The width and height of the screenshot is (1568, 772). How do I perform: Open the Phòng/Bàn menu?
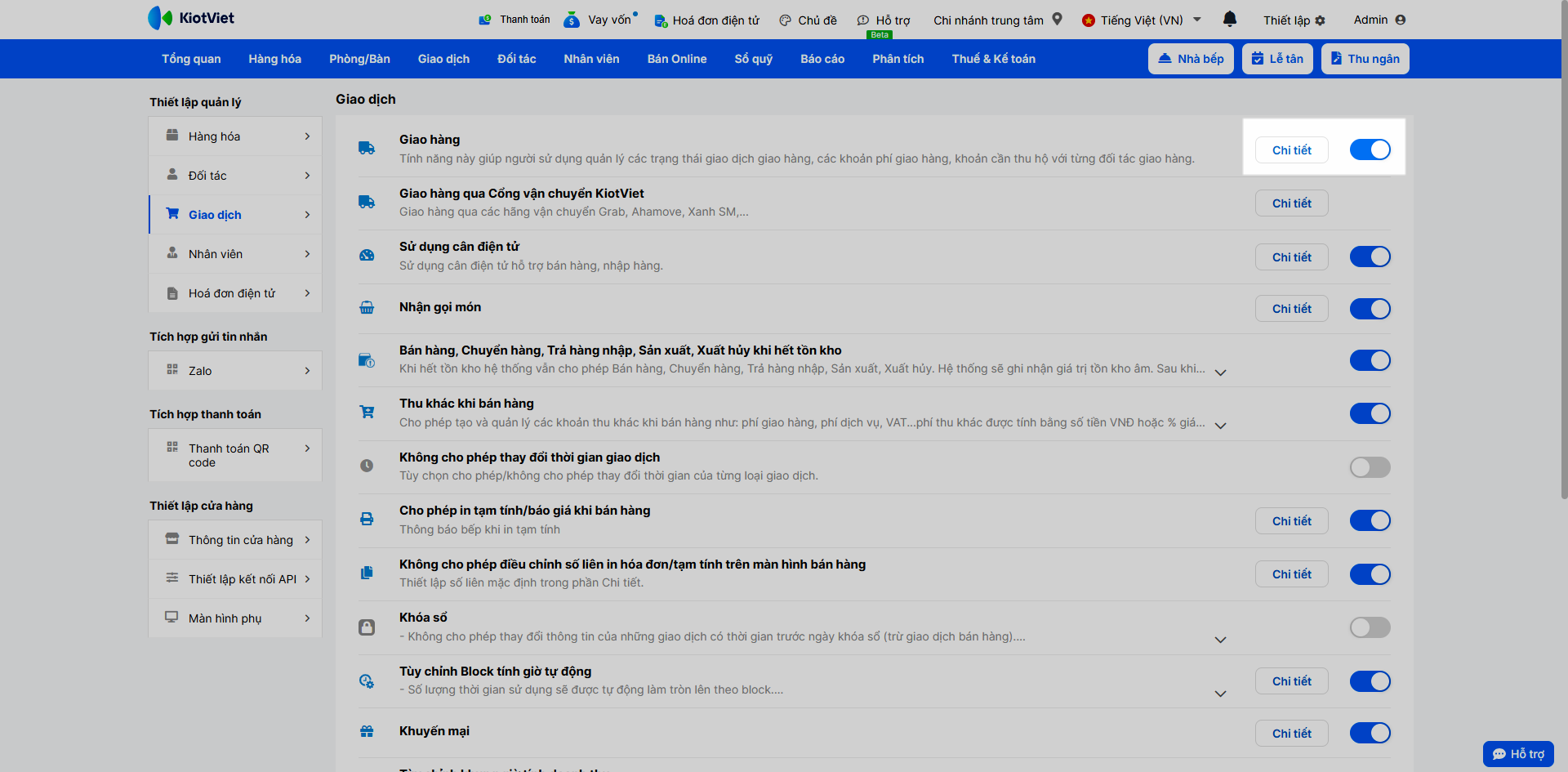point(359,59)
